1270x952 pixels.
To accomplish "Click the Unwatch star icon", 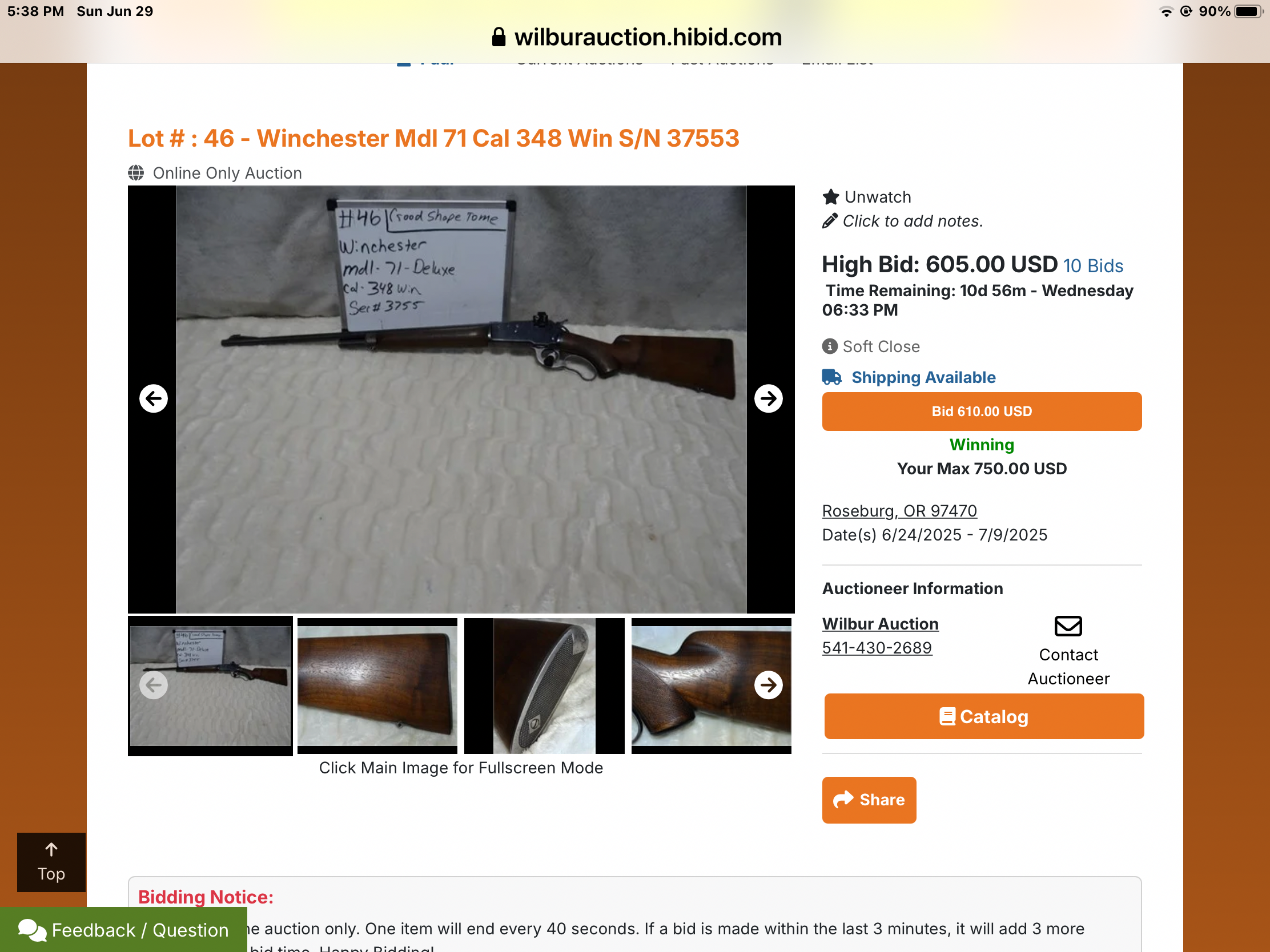I will pos(831,197).
